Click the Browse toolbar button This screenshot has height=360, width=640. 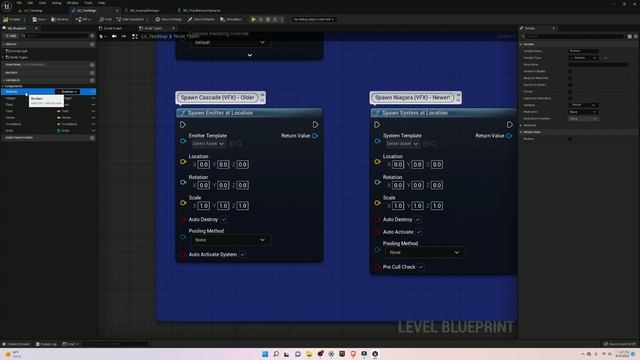(x=60, y=19)
